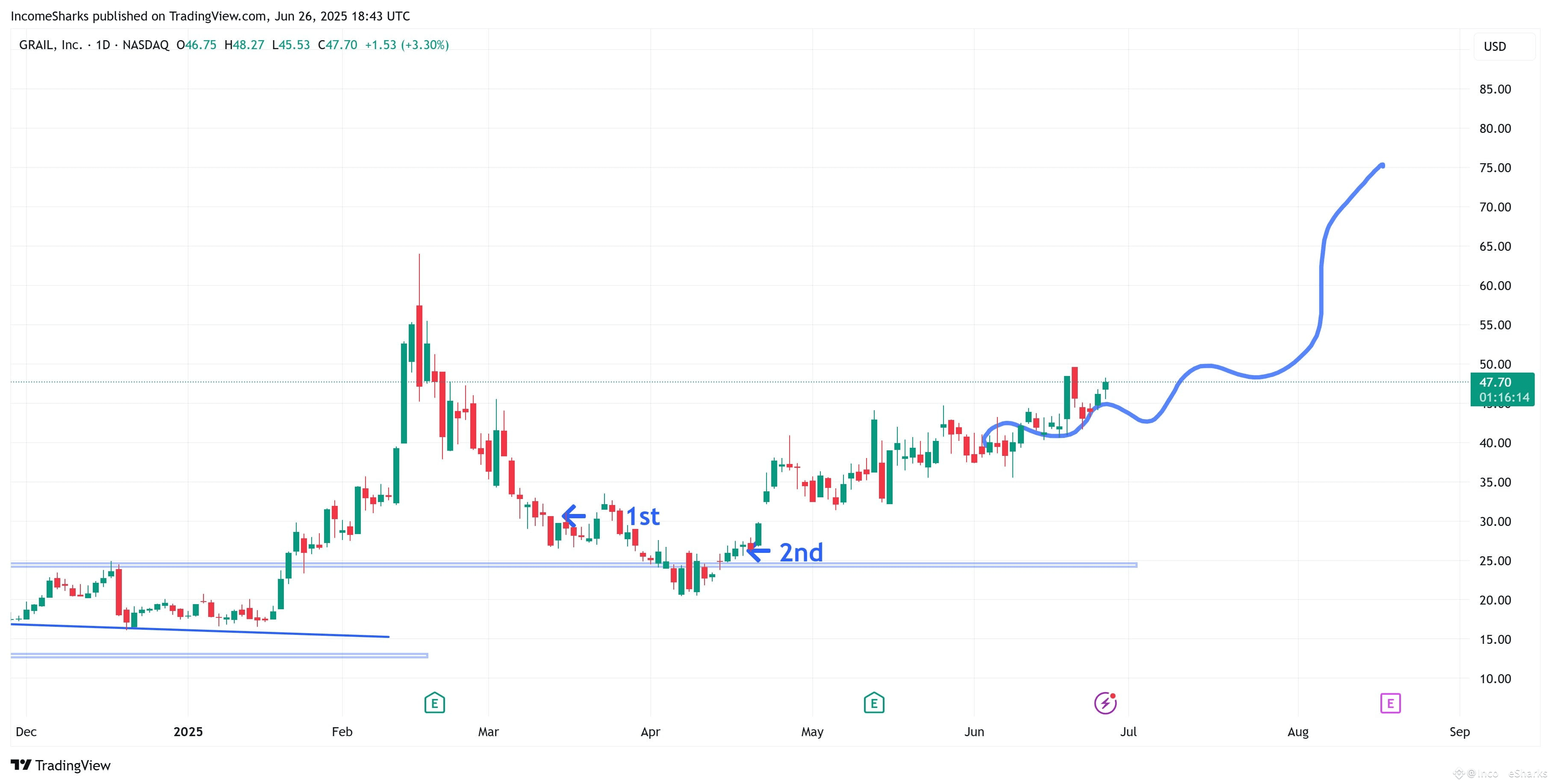Click the Jul label on time axis
The height and width of the screenshot is (784, 1551).
1128,731
